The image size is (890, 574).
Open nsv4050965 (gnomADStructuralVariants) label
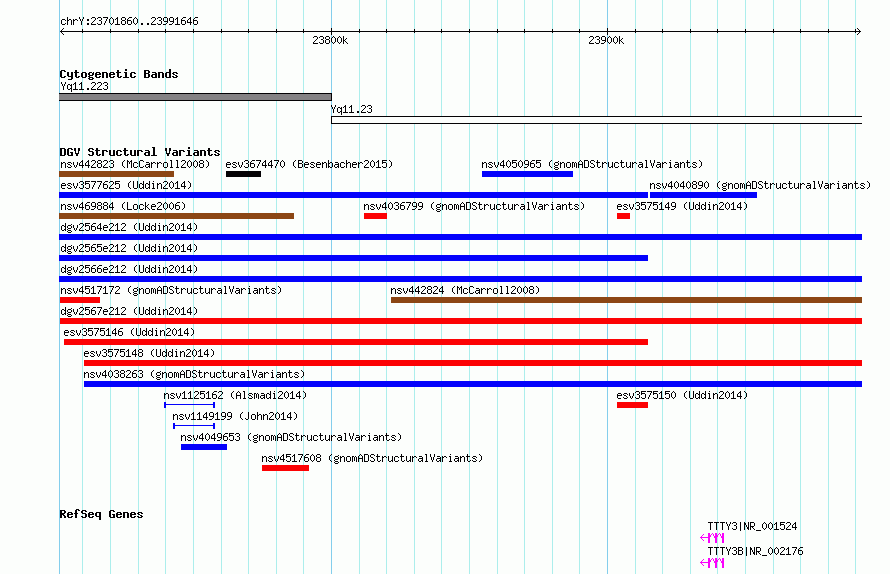592,164
